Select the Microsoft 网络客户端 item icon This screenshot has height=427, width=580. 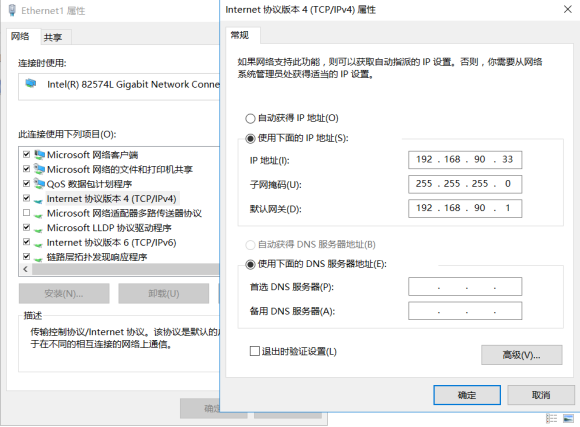pyautogui.click(x=39, y=154)
